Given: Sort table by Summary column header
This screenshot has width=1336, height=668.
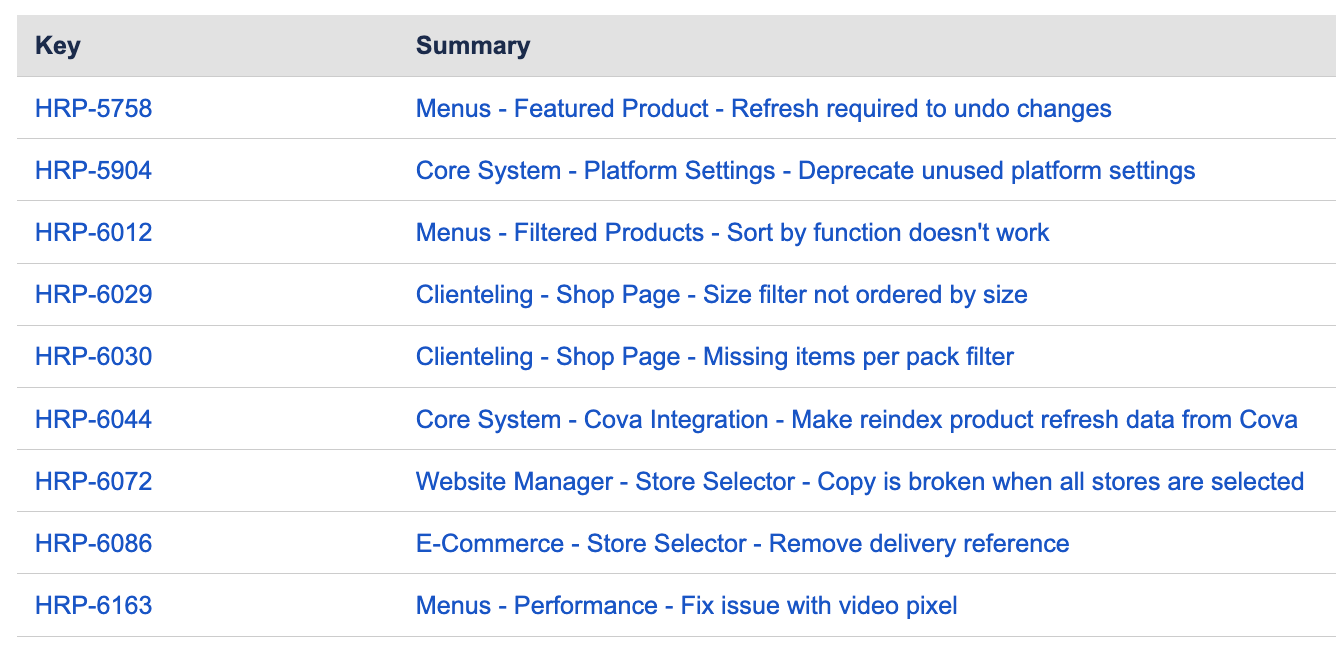Looking at the screenshot, I should [473, 46].
